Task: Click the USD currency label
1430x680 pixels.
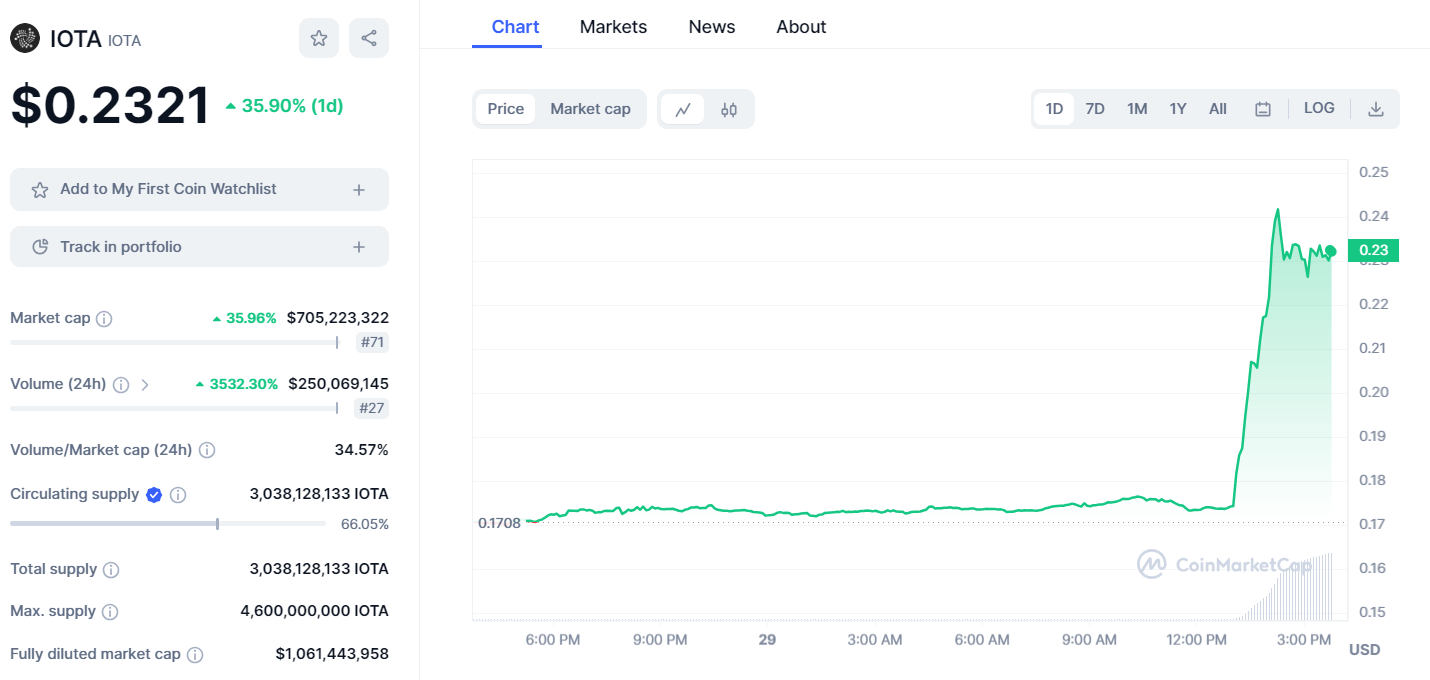Action: pyautogui.click(x=1364, y=650)
